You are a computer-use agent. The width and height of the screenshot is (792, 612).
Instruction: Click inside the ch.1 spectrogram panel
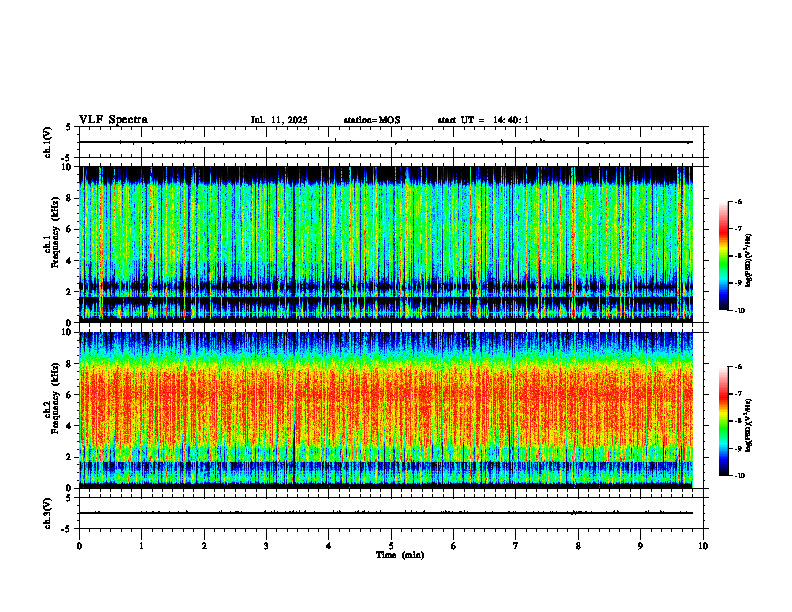(x=386, y=244)
